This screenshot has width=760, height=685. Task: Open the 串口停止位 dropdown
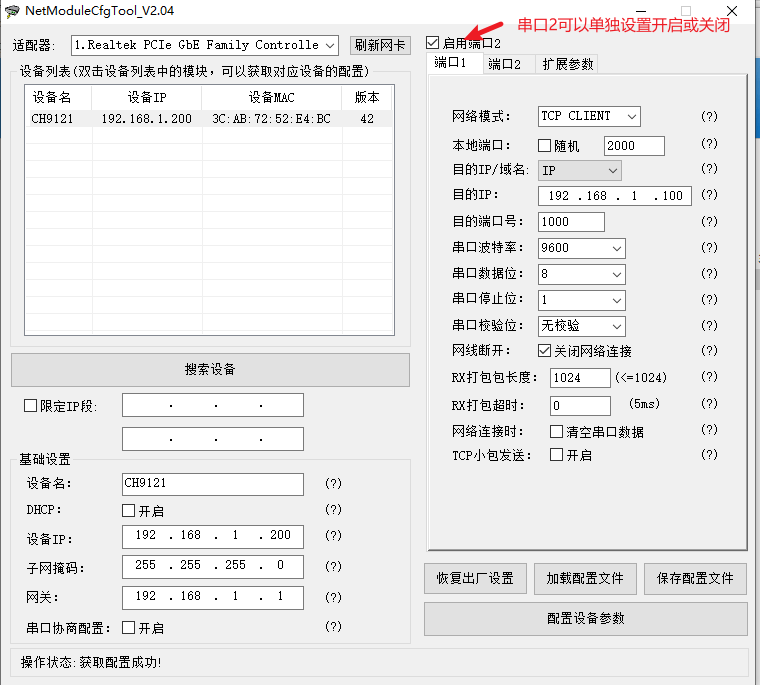pyautogui.click(x=582, y=300)
